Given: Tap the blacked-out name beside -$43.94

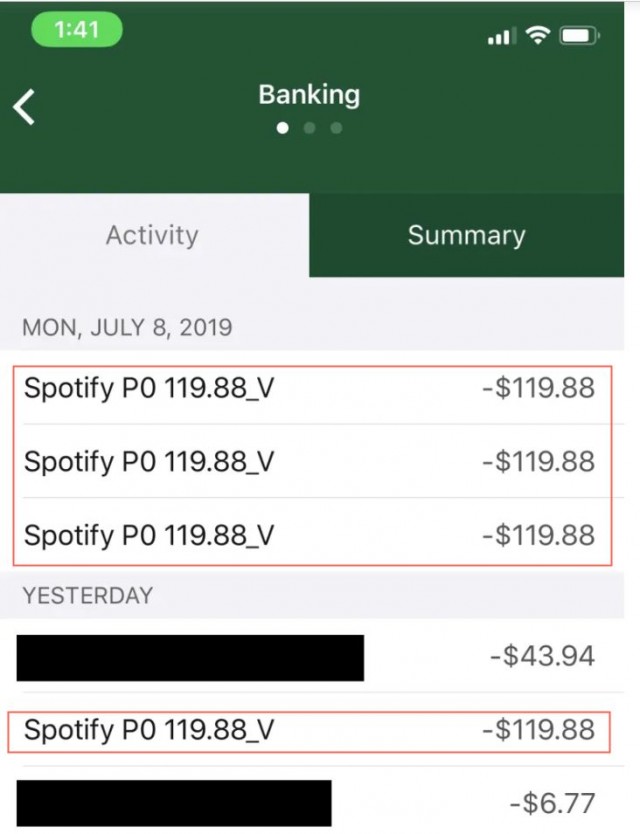Looking at the screenshot, I should coord(190,657).
